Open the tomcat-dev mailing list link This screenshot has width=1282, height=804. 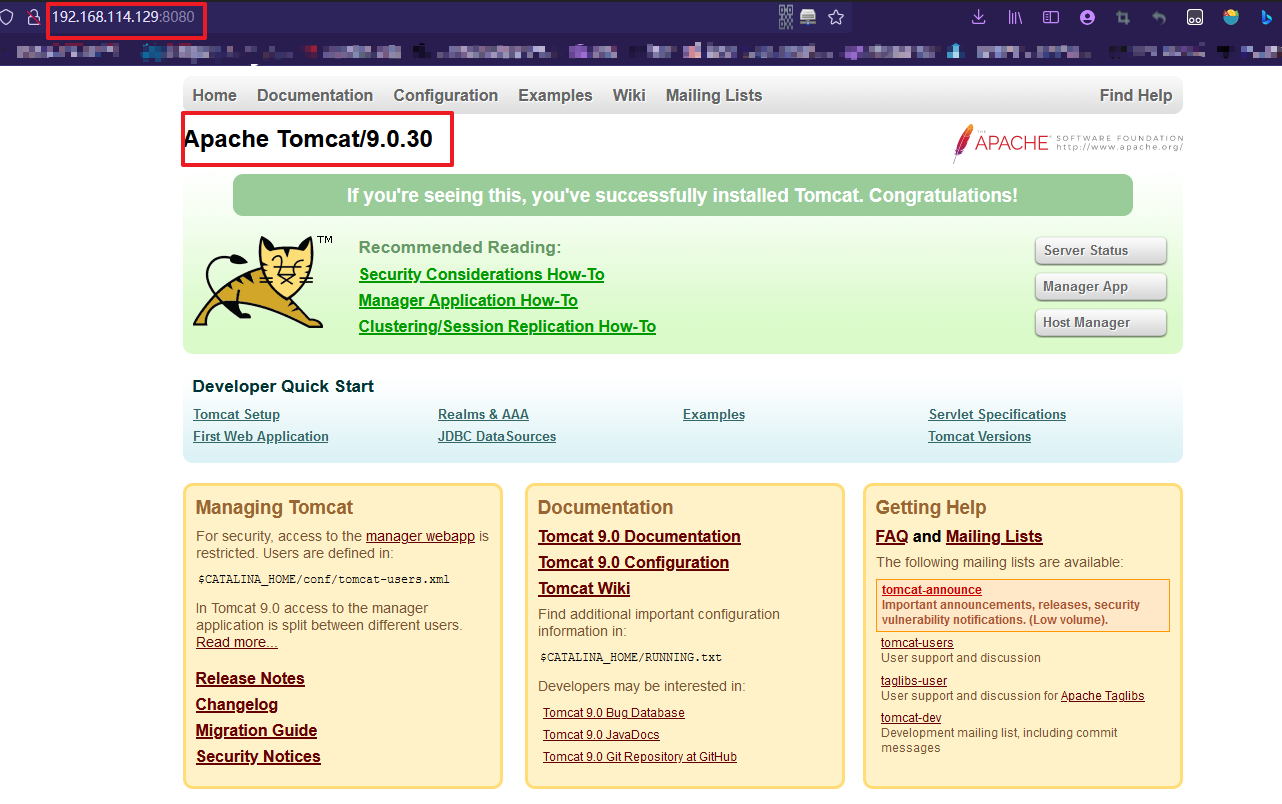point(911,718)
